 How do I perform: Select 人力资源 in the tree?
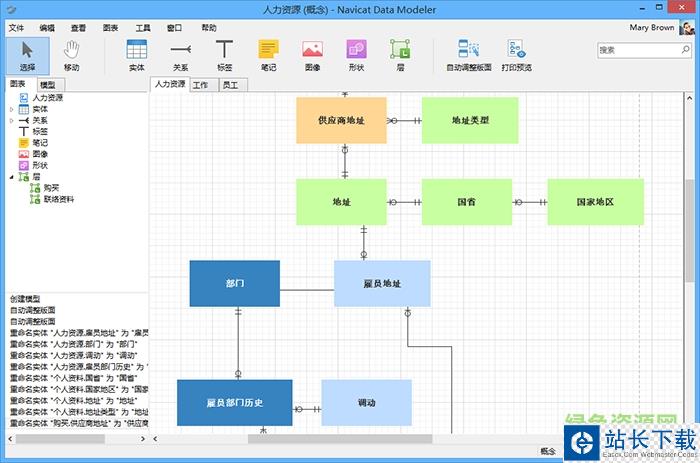click(47, 98)
